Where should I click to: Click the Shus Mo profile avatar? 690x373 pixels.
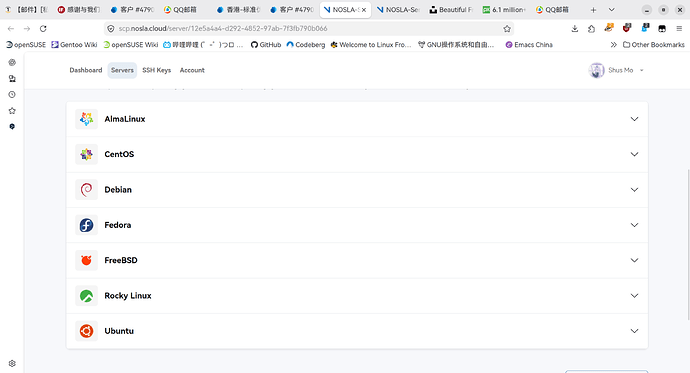[x=597, y=70]
